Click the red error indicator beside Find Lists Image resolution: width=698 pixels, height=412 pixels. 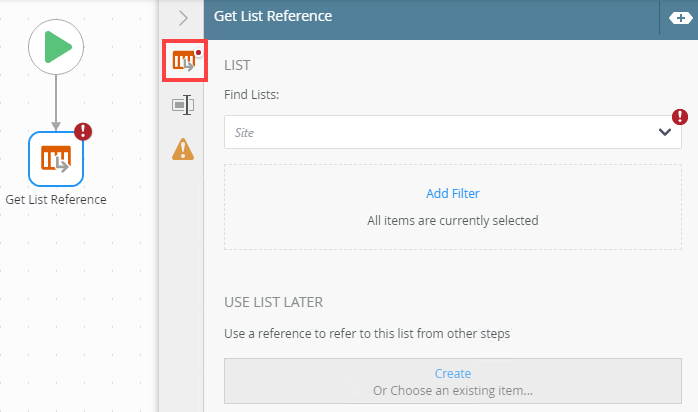point(681,115)
